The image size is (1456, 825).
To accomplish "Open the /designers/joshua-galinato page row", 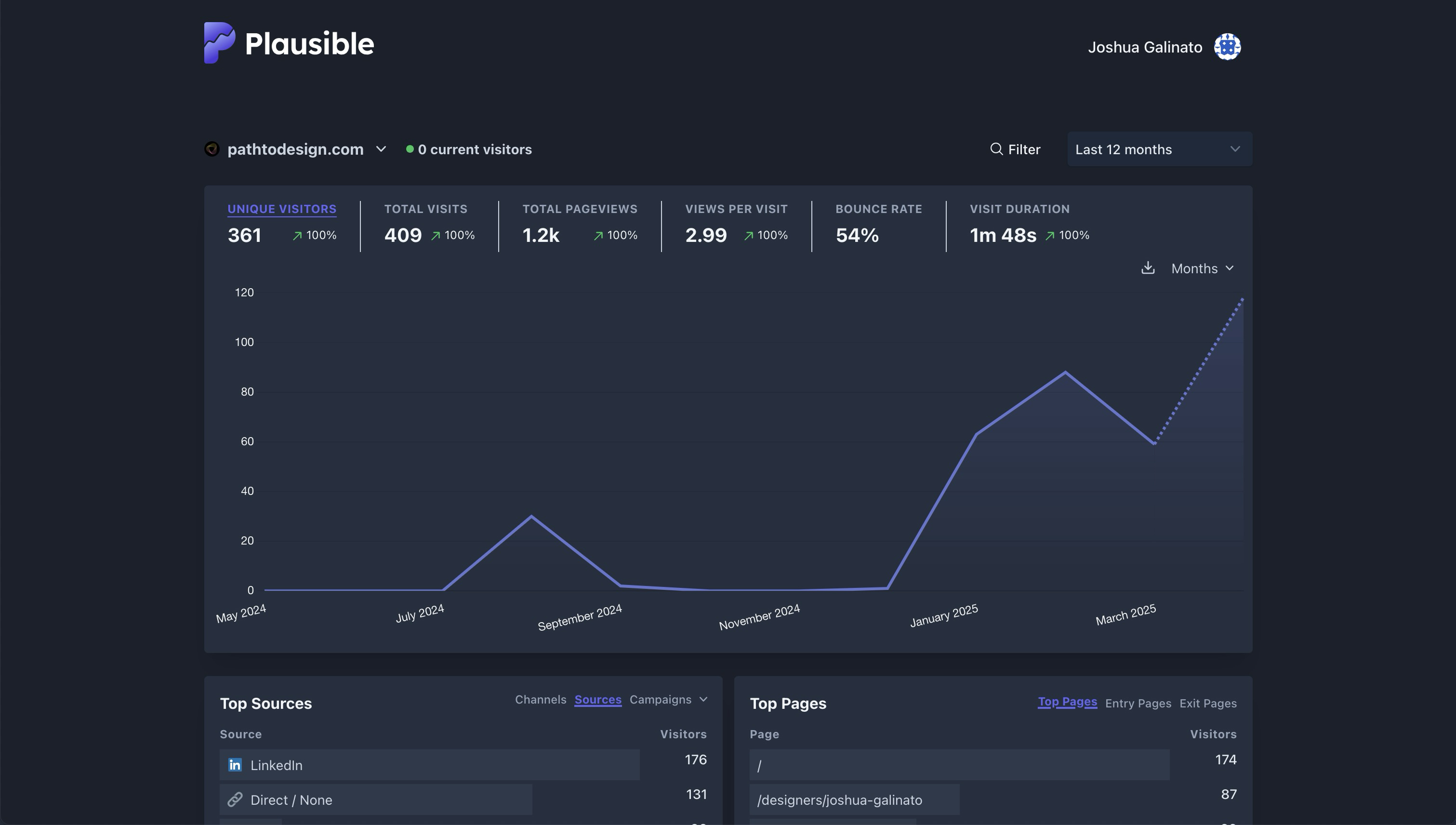I will pos(840,799).
